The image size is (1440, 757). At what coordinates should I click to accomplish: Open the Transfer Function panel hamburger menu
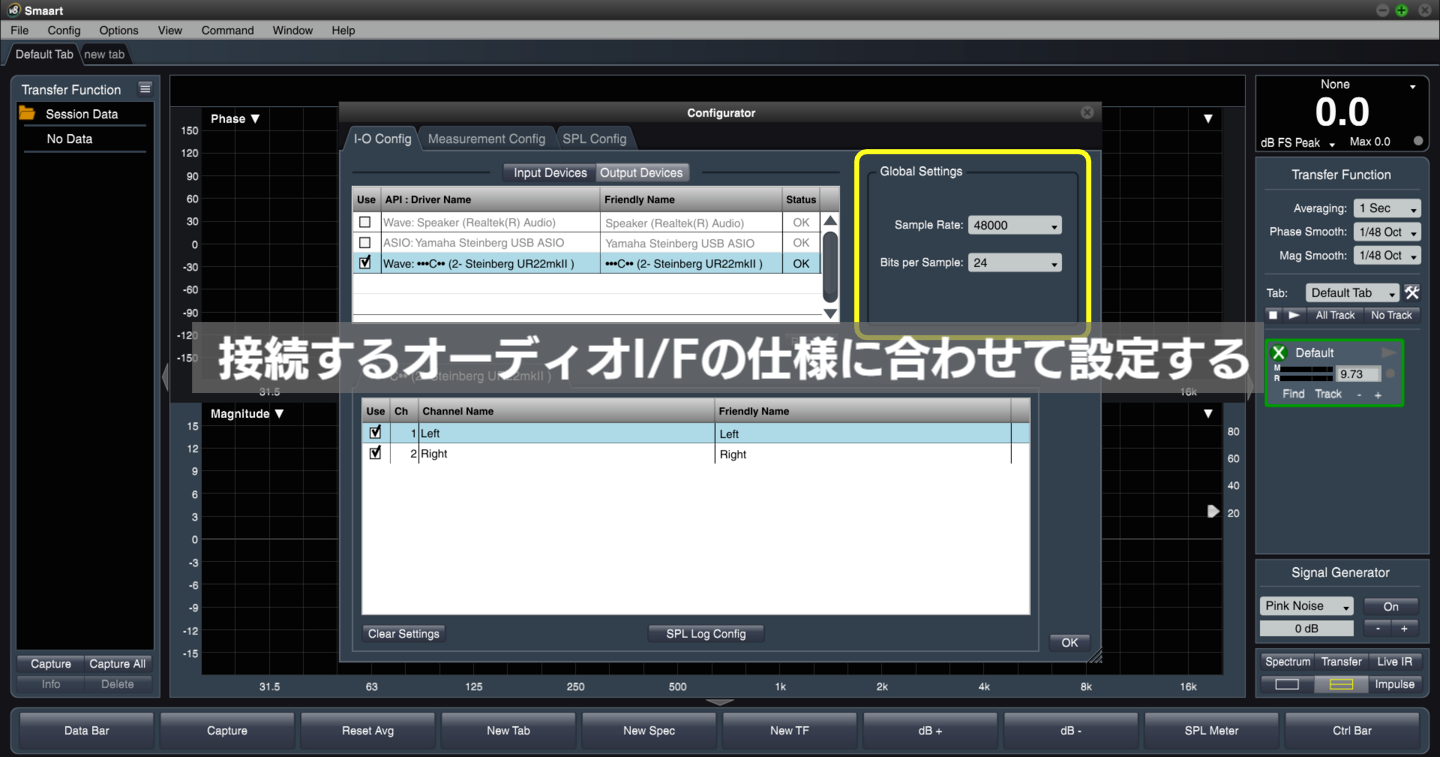click(x=145, y=88)
